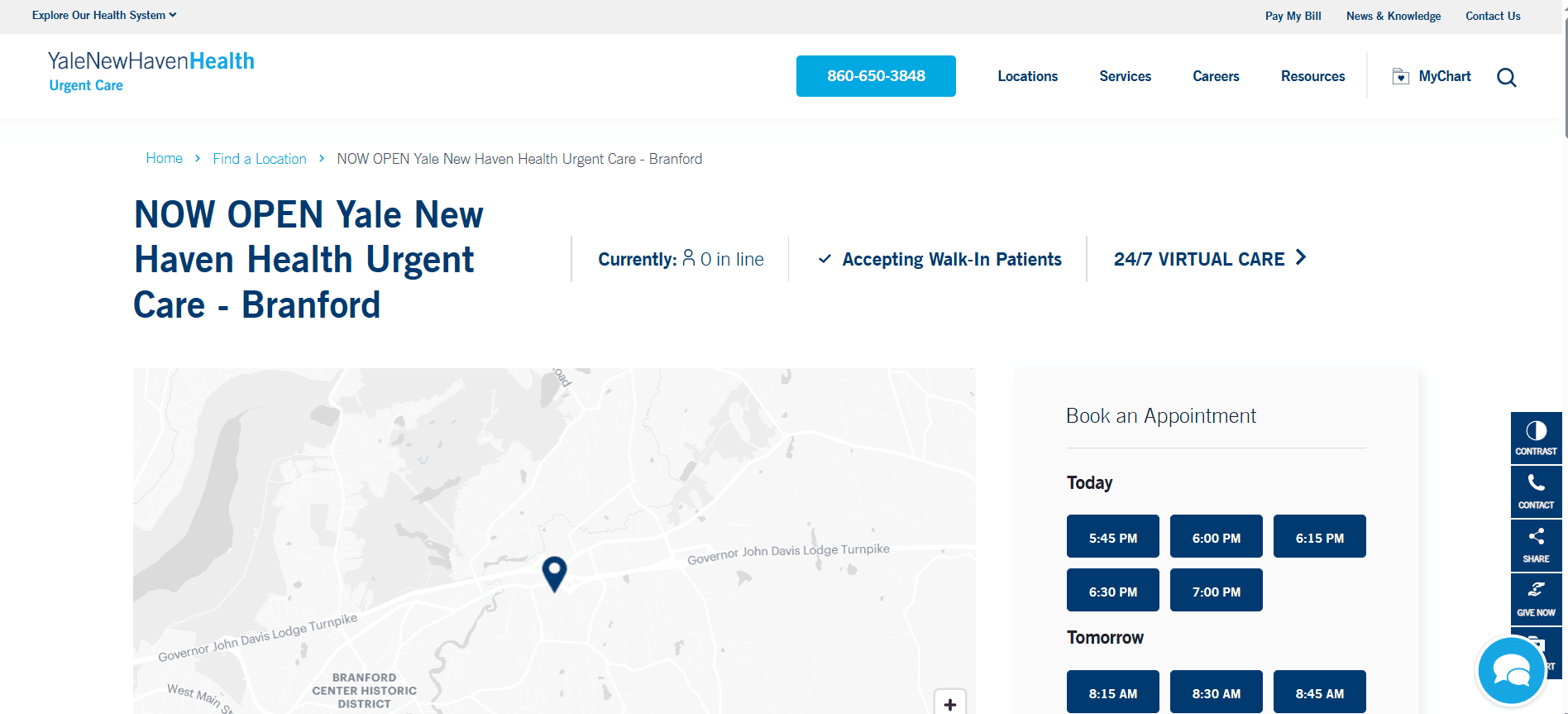Image resolution: width=1568 pixels, height=714 pixels.
Task: Click the 24/7 Virtual Care arrow
Action: click(x=1301, y=257)
